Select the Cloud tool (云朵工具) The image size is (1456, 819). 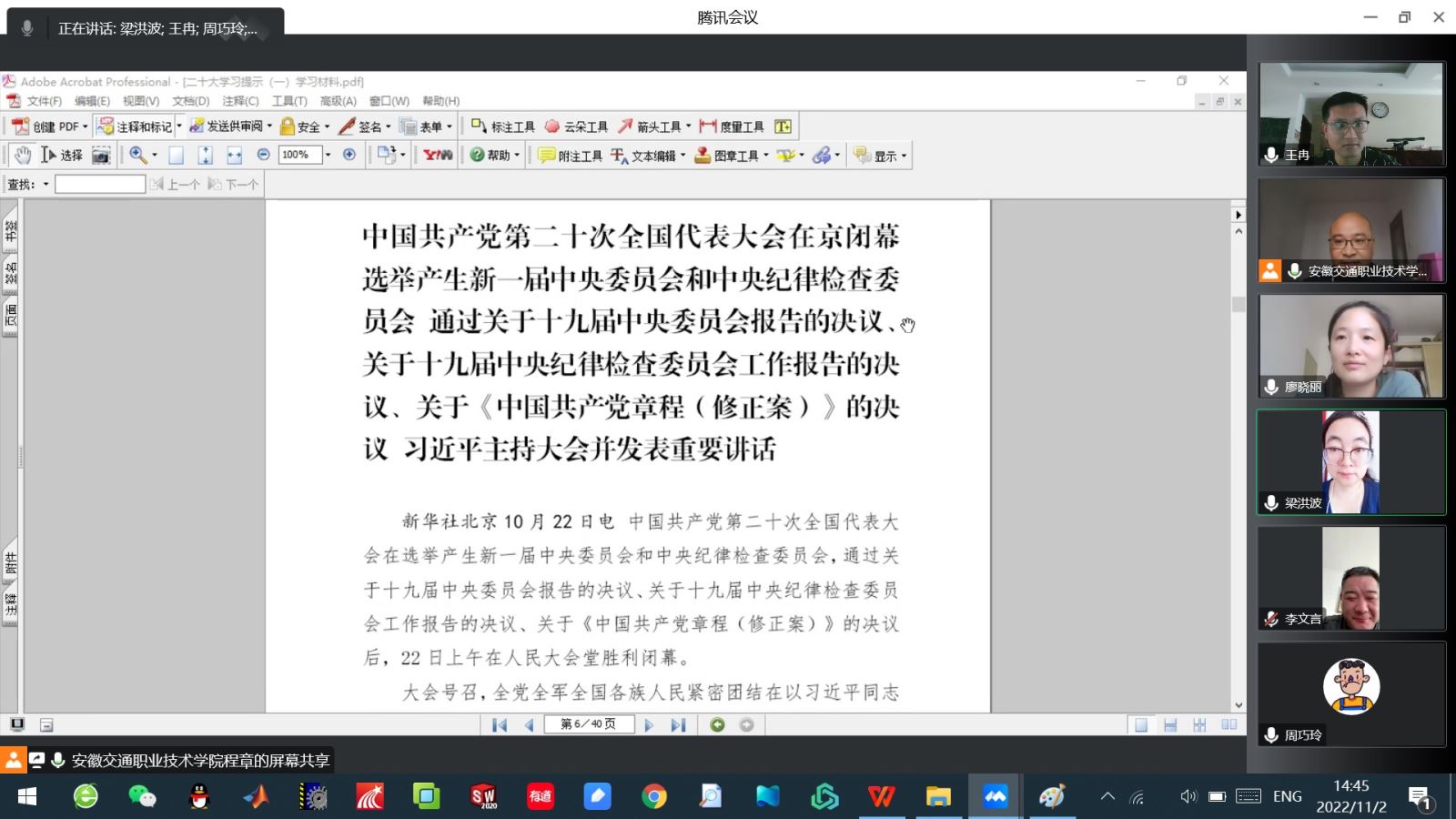click(576, 126)
